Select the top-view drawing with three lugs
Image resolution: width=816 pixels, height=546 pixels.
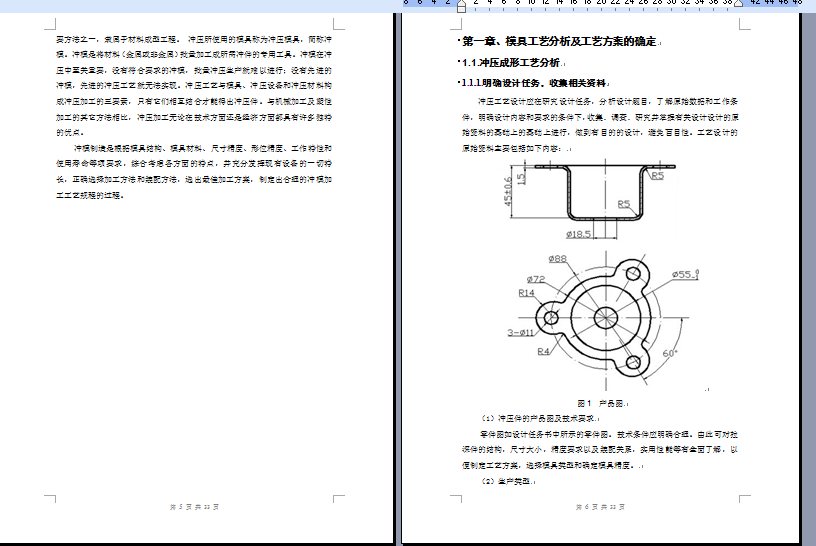click(x=604, y=321)
